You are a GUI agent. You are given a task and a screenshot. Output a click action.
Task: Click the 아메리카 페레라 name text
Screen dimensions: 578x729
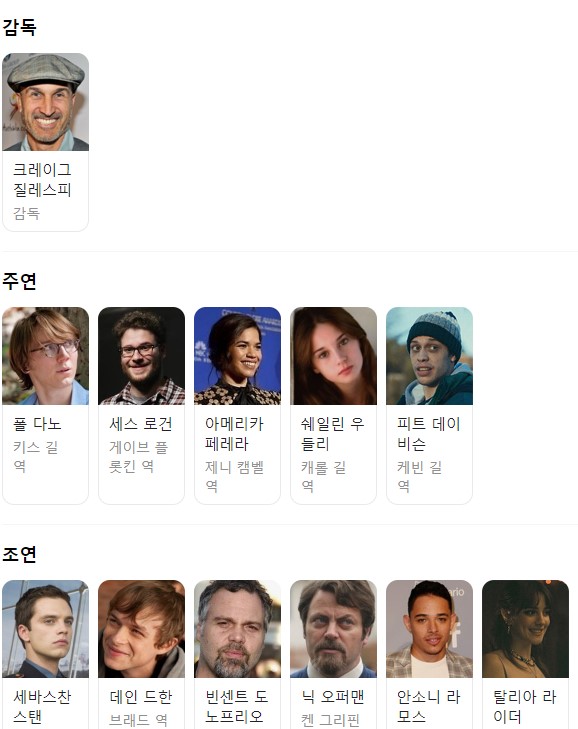pyautogui.click(x=234, y=433)
